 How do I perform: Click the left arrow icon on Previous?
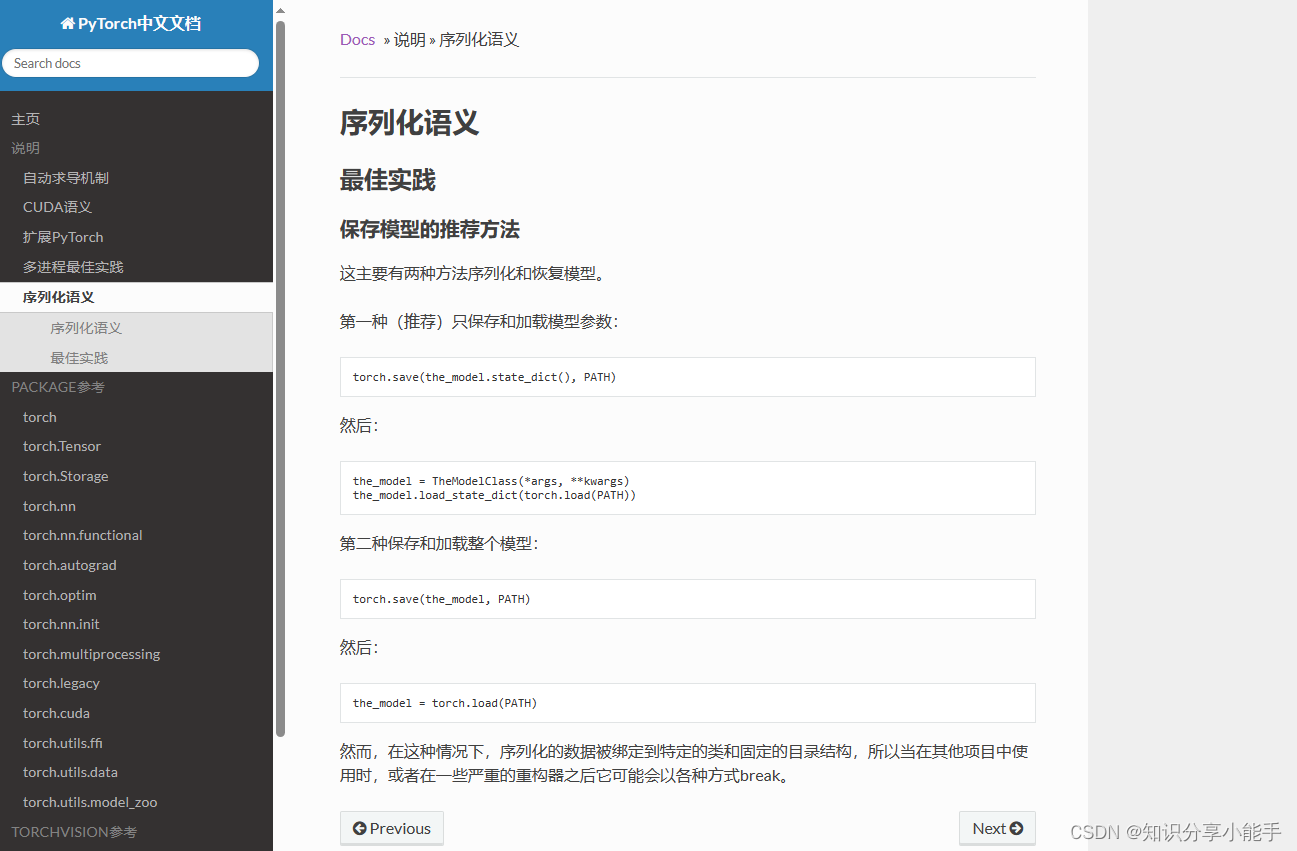359,828
